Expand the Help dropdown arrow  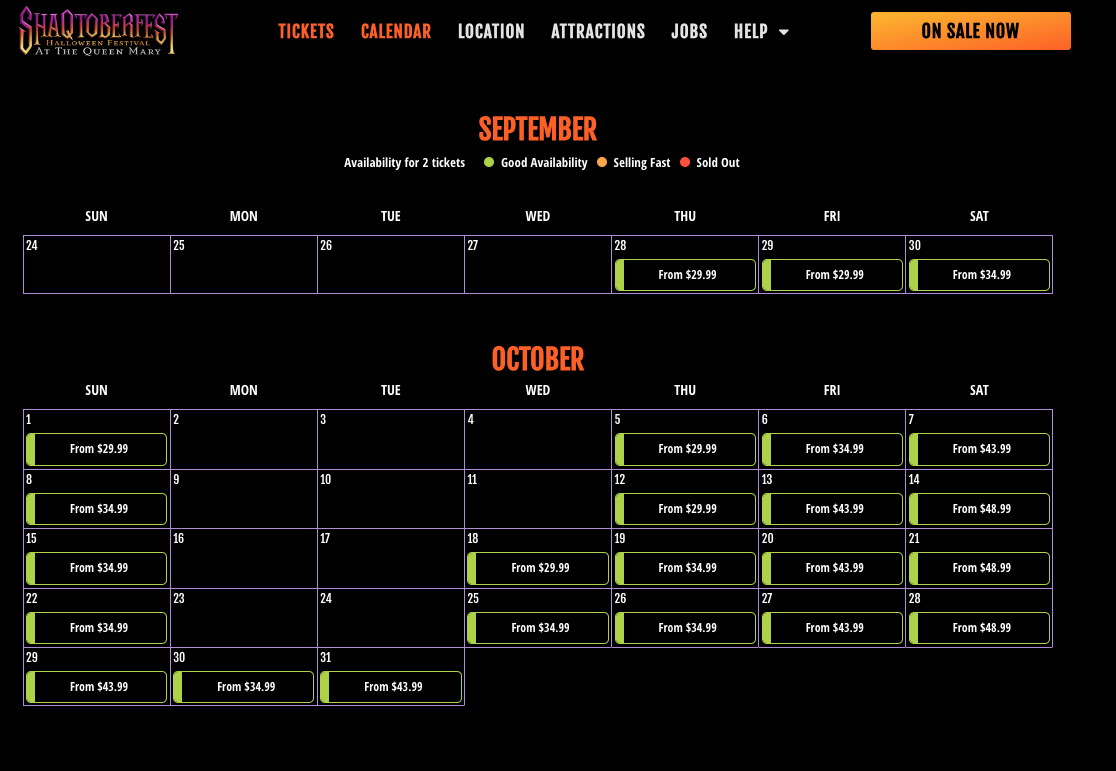click(x=784, y=32)
